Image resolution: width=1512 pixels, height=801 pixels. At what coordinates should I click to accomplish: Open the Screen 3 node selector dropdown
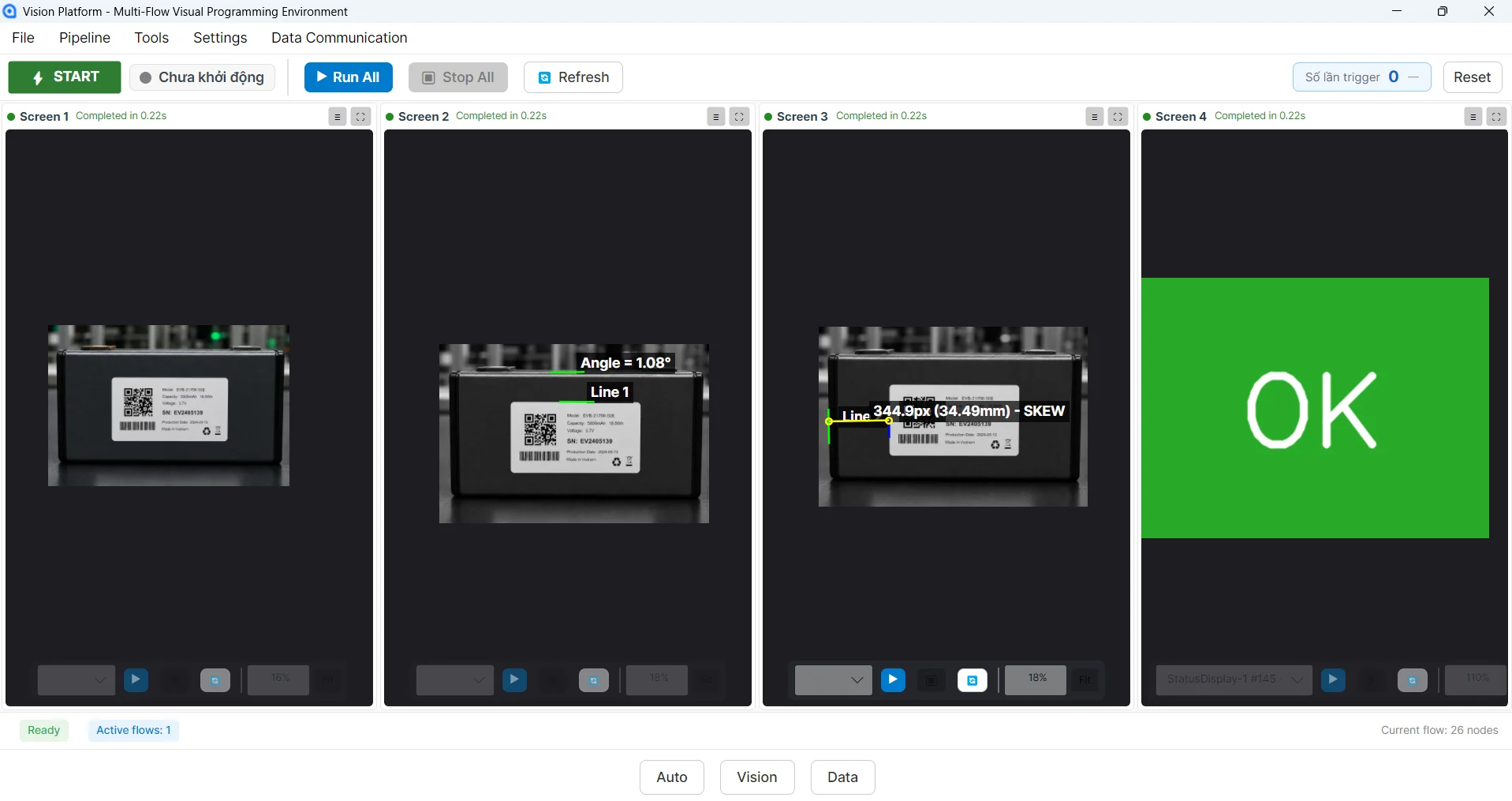click(834, 679)
